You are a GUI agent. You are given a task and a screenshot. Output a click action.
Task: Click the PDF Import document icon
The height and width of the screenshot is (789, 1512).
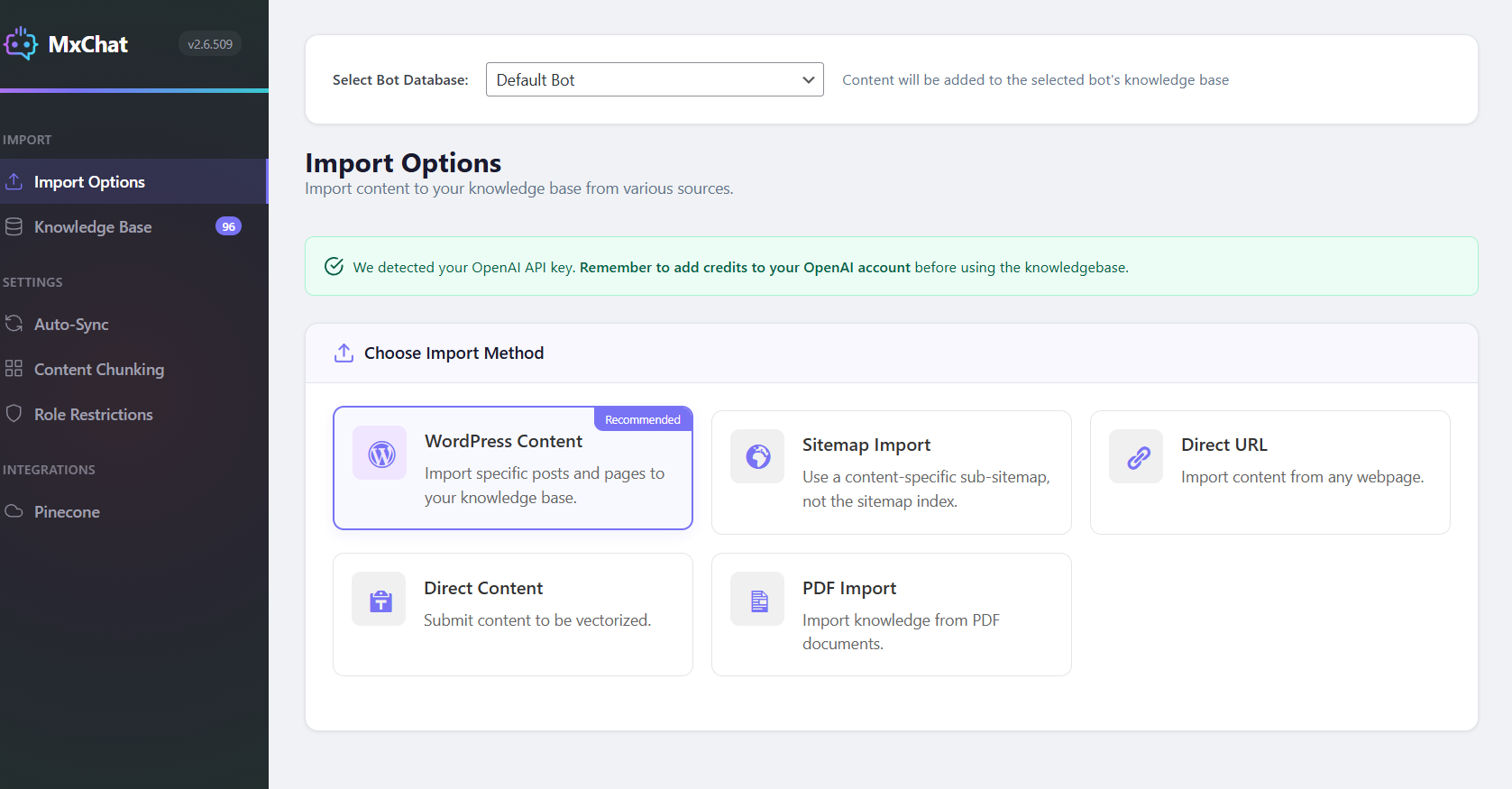[x=759, y=601]
